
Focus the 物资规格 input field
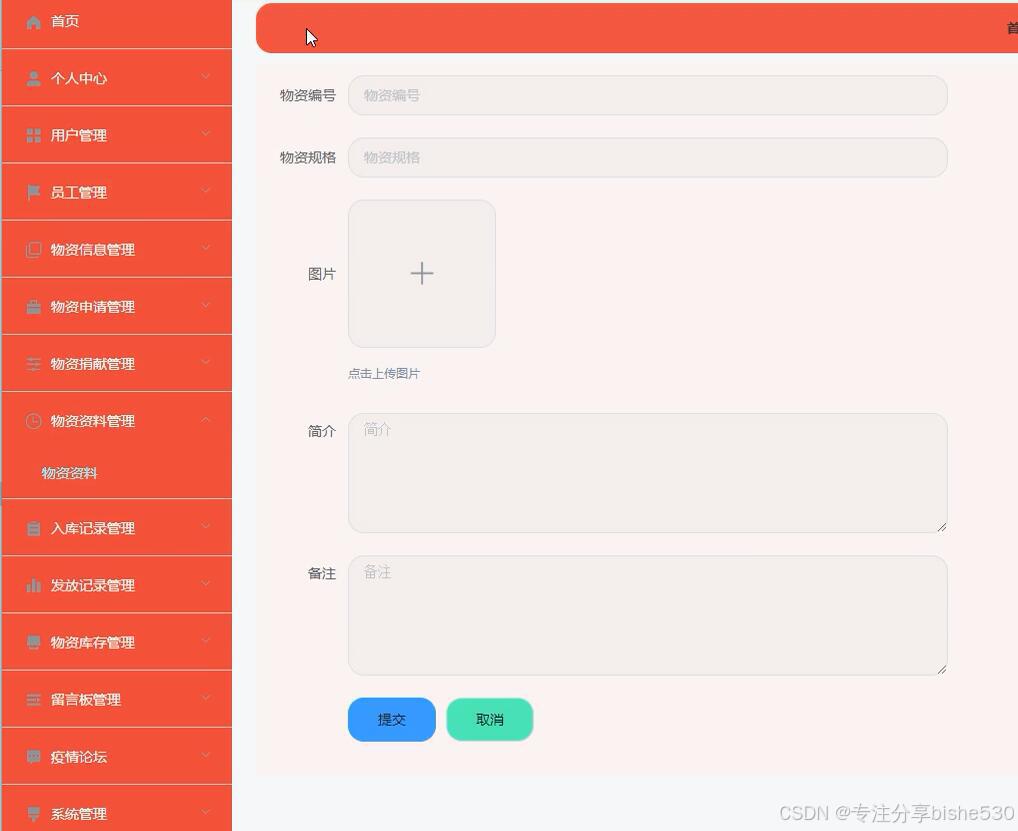click(647, 158)
